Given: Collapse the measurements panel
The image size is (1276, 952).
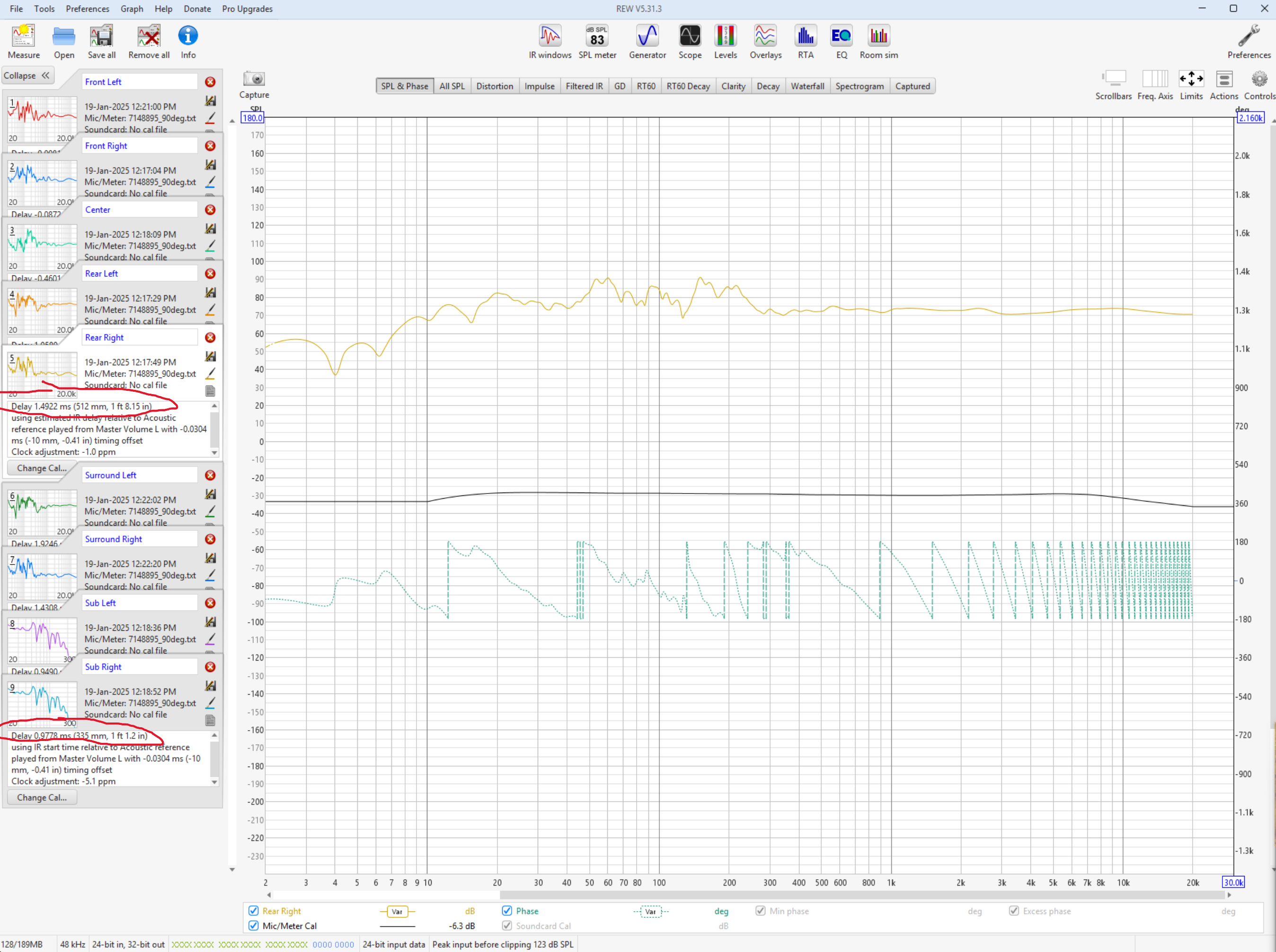Looking at the screenshot, I should 27,76.
